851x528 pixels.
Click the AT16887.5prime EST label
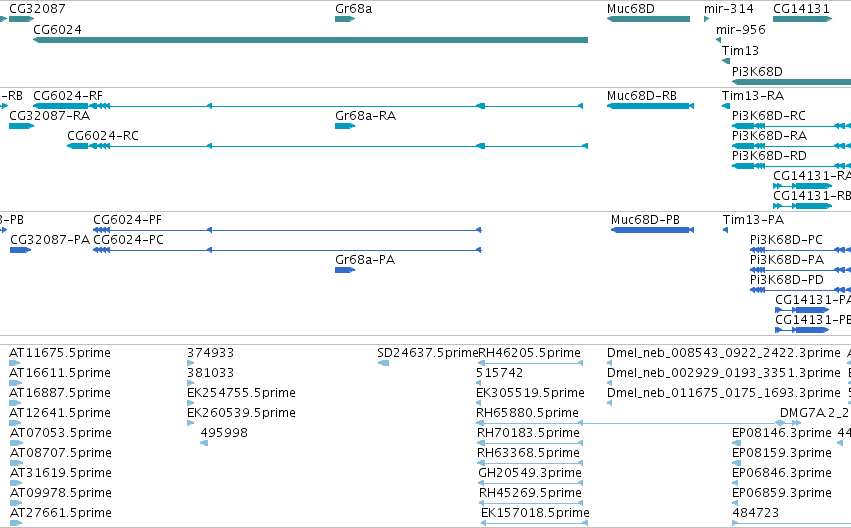point(60,393)
